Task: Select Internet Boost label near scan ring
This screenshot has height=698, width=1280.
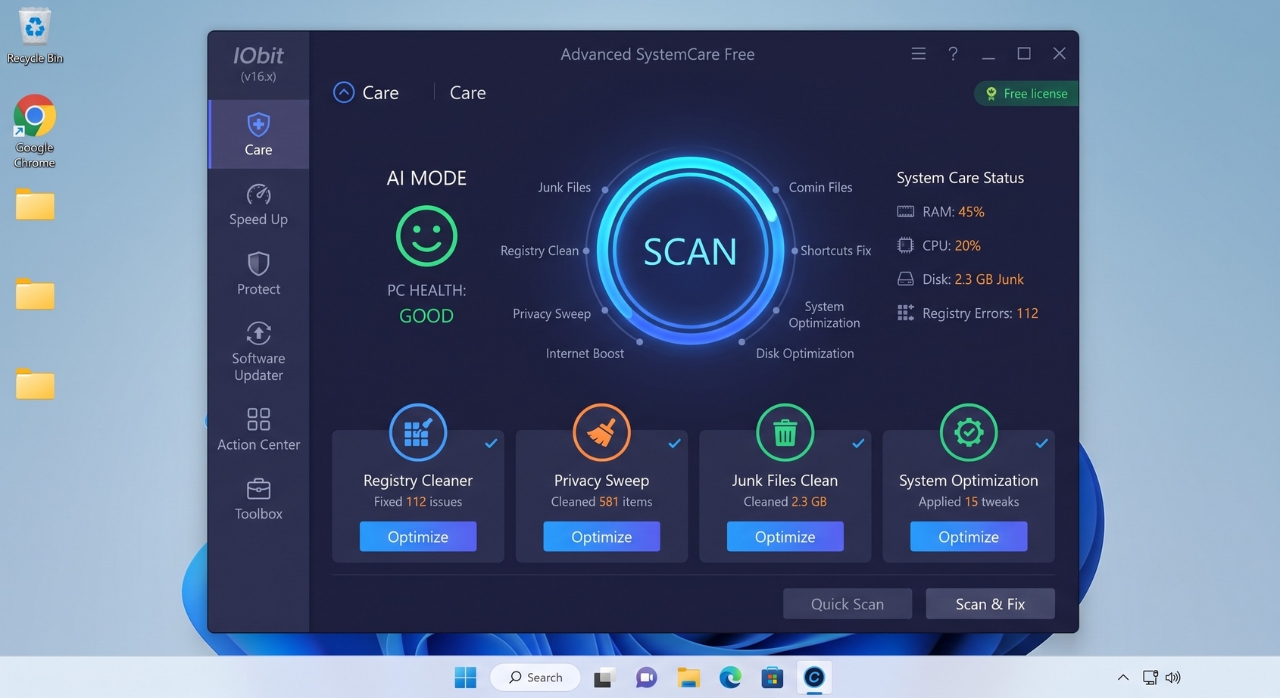Action: 585,353
